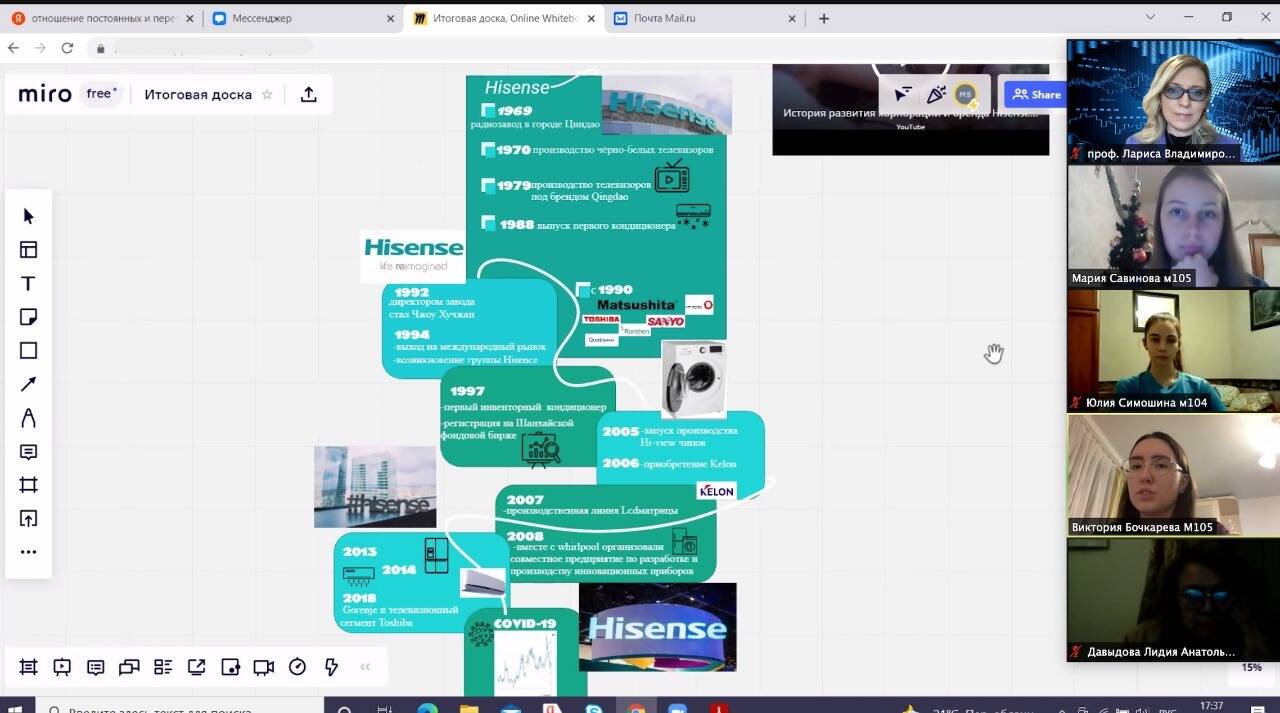Select the Frame tool in left toolbar
The width and height of the screenshot is (1280, 713).
point(28,485)
